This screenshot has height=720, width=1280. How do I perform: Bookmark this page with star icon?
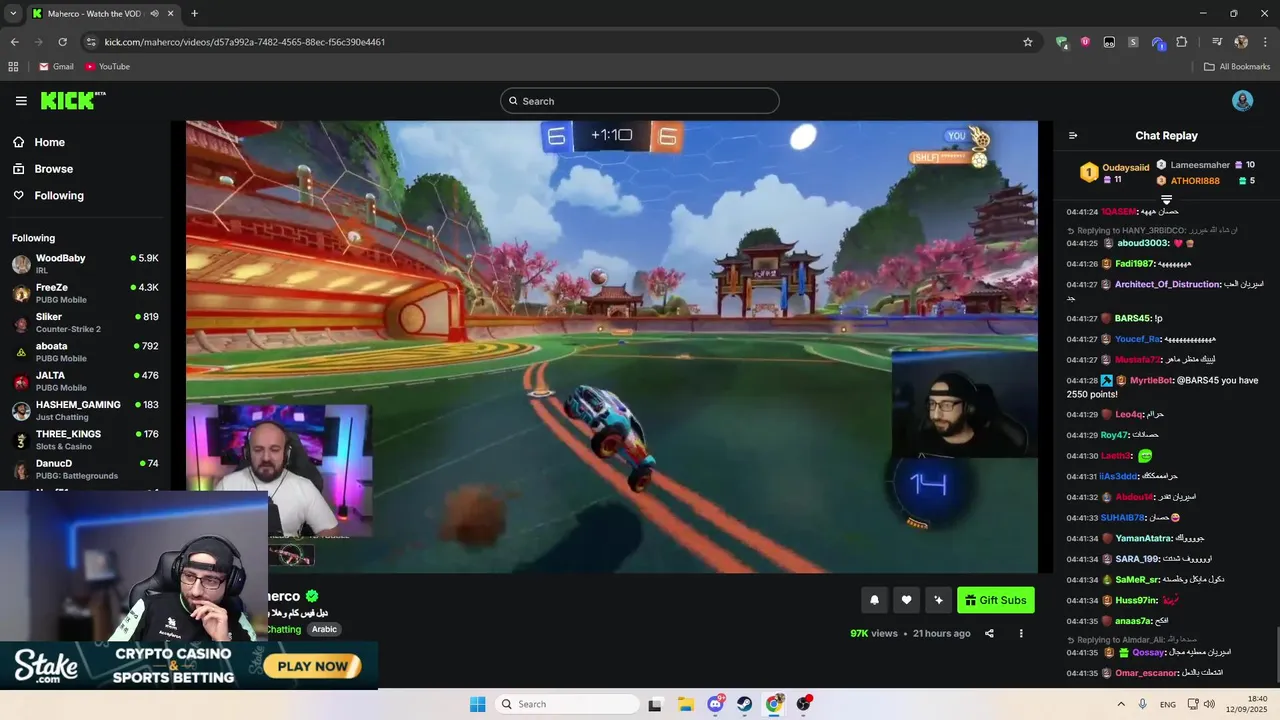pyautogui.click(x=1027, y=42)
